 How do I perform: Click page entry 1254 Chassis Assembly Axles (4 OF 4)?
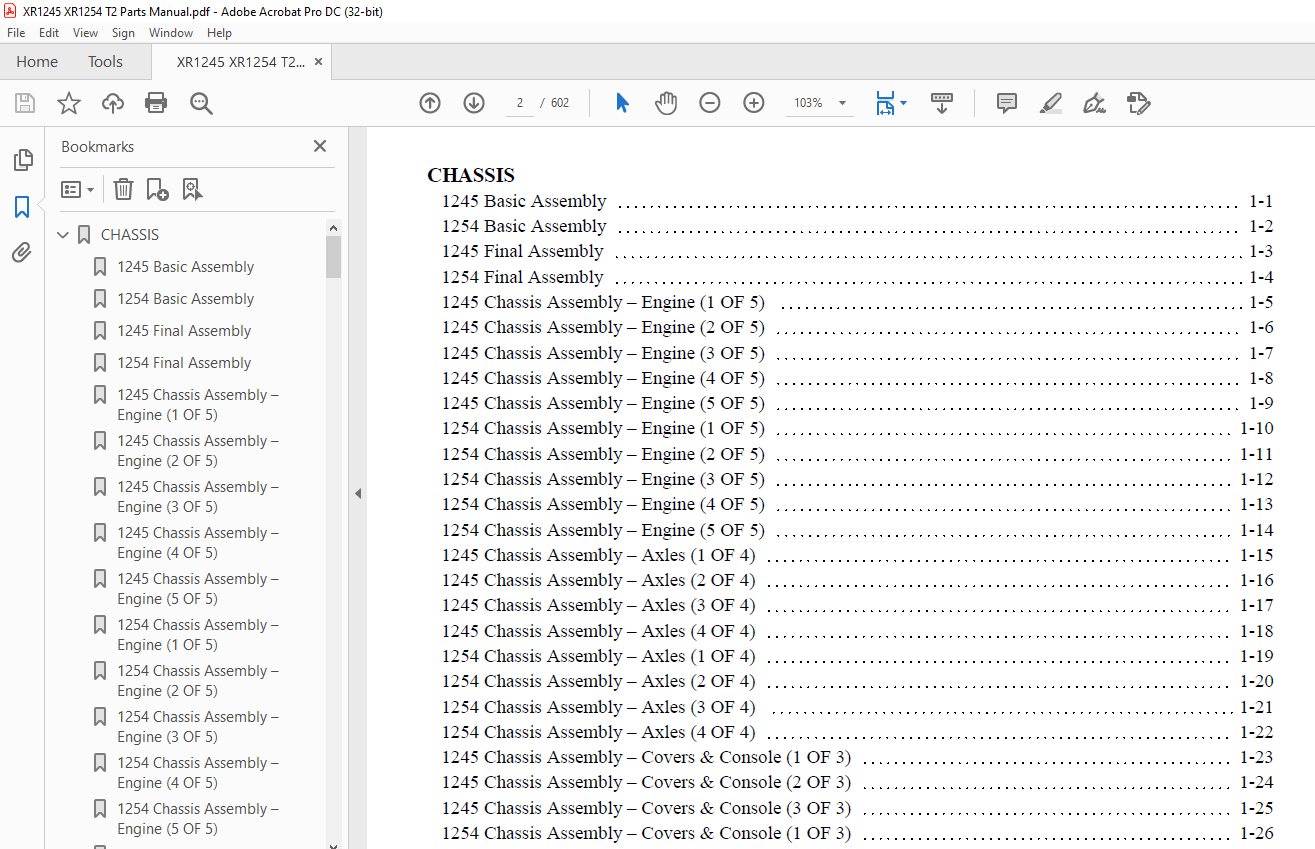coord(858,732)
